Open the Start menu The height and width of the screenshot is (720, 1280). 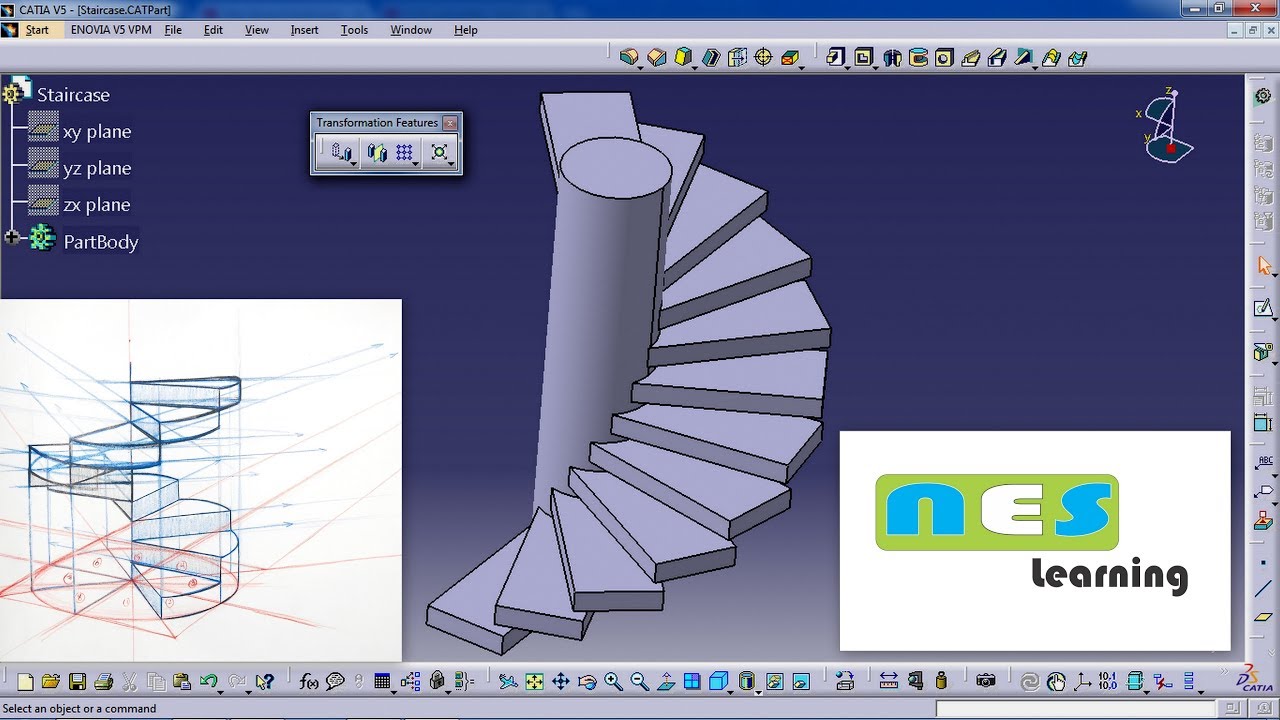coord(37,30)
